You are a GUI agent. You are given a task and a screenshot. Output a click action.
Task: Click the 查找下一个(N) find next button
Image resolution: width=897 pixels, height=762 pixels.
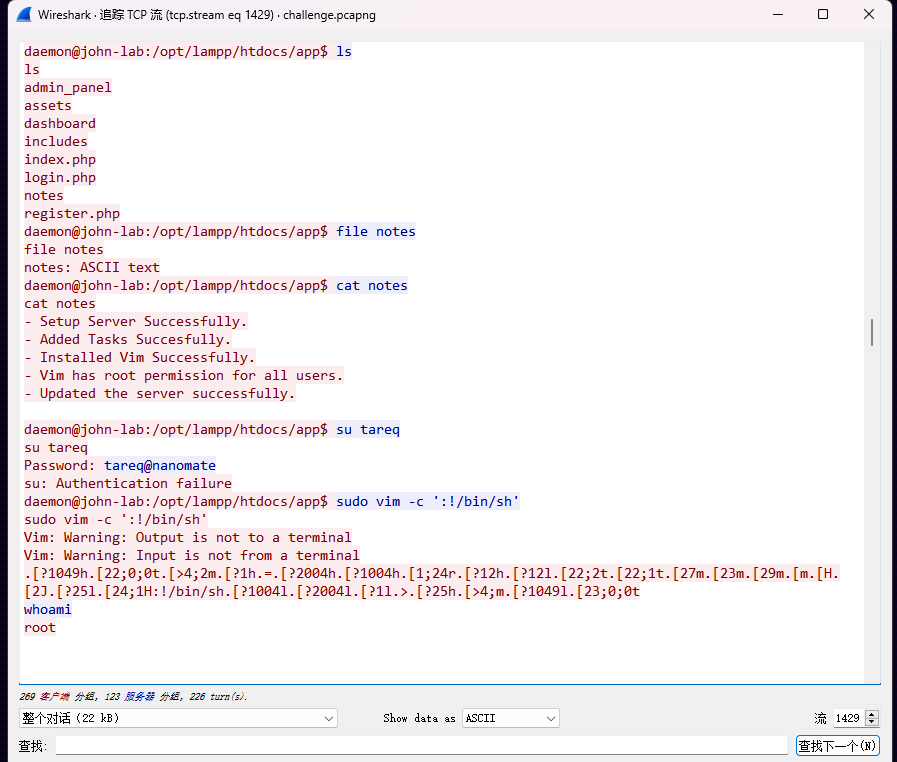coord(837,745)
